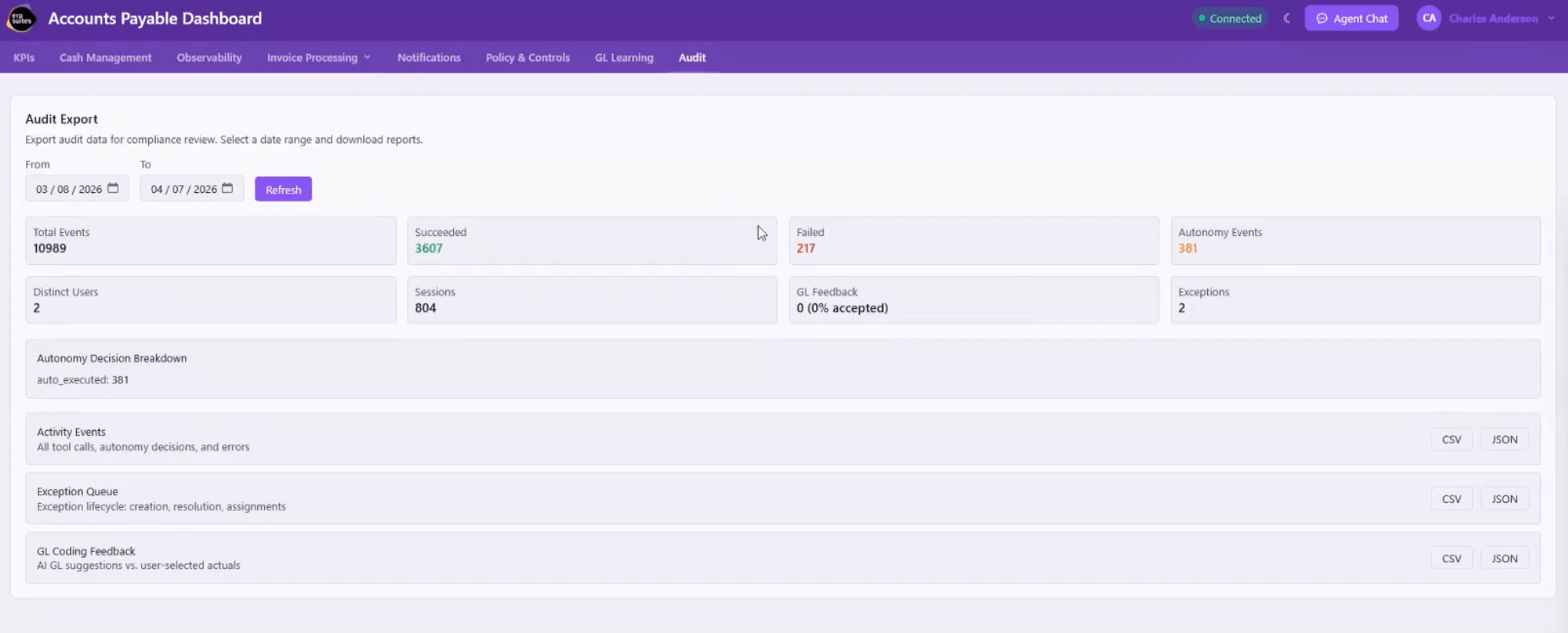Click the CA user avatar
The image size is (1568, 633).
[x=1429, y=18]
